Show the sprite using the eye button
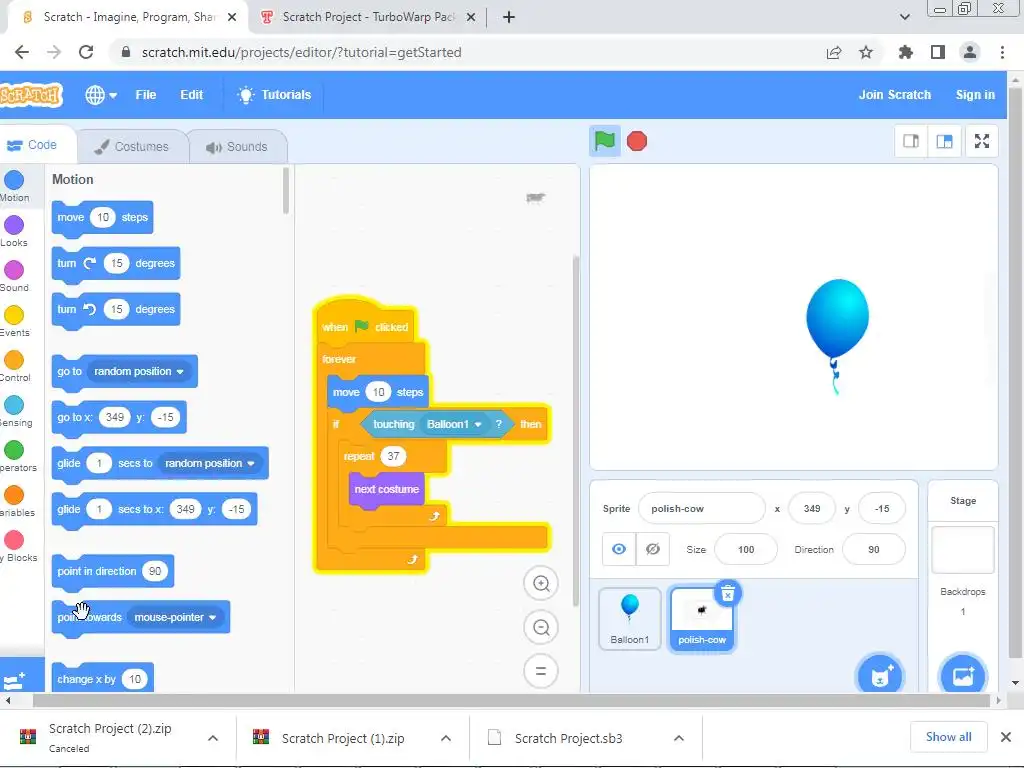The width and height of the screenshot is (1024, 768). (x=619, y=549)
